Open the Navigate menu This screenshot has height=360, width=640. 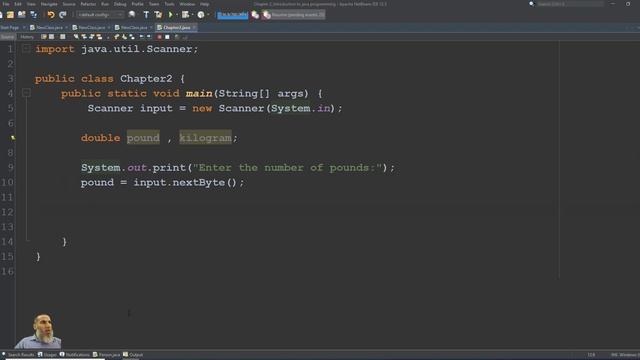click(49, 4)
